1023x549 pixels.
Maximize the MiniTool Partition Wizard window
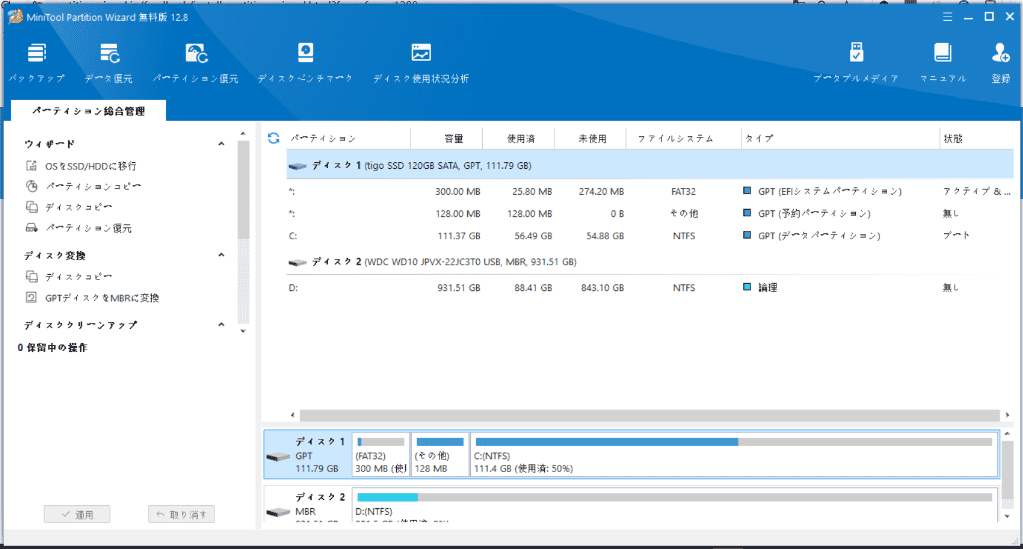pos(989,17)
